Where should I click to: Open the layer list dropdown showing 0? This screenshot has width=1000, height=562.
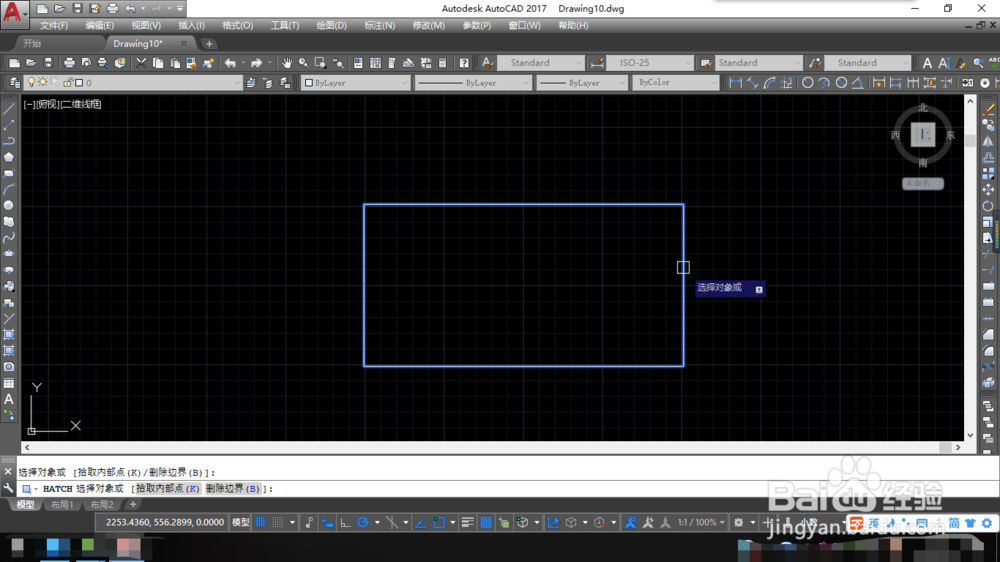click(x=133, y=83)
